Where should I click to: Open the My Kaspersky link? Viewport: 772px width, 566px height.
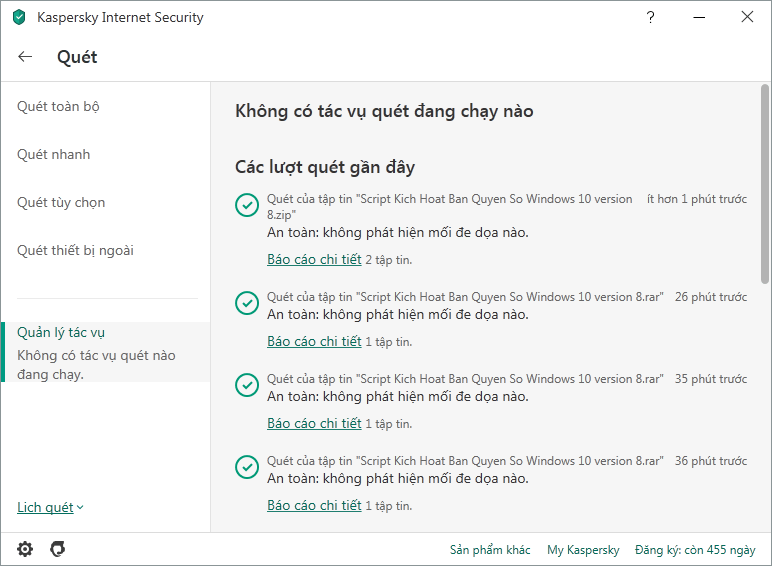coord(583,550)
